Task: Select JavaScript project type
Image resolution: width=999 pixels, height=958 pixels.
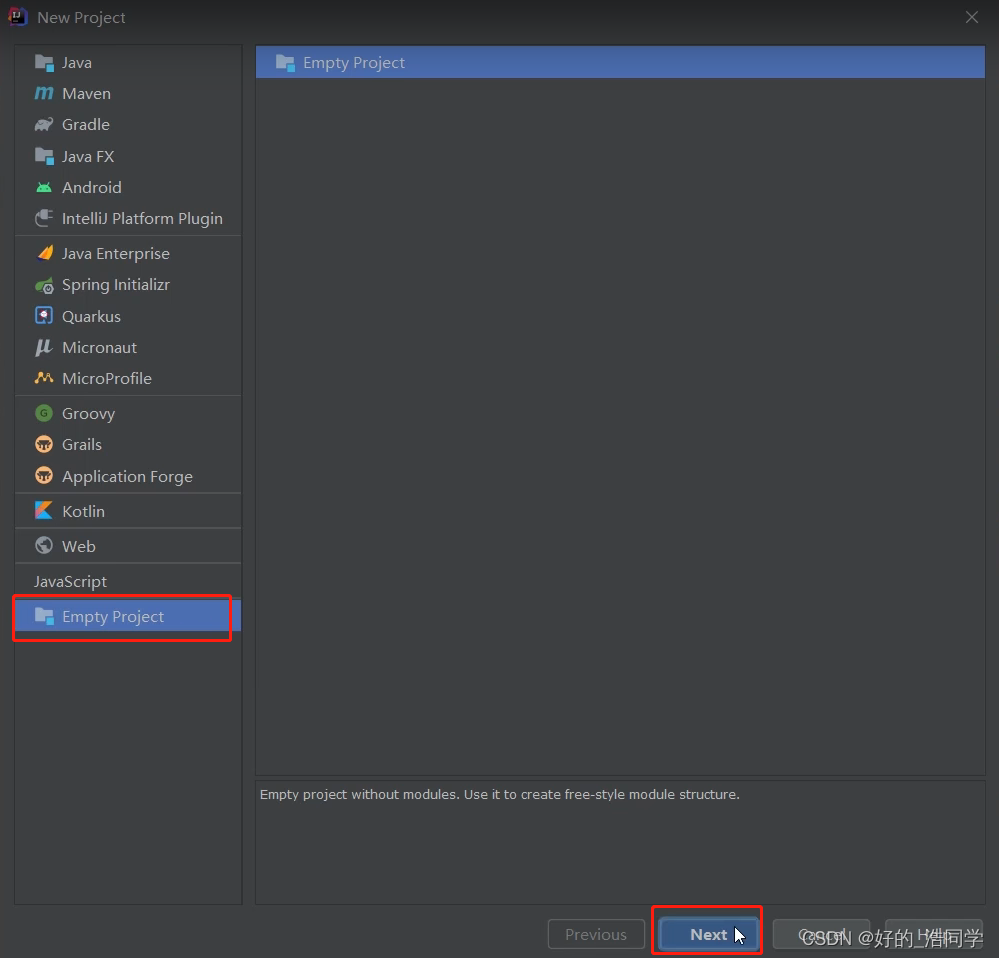Action: pyautogui.click(x=128, y=581)
